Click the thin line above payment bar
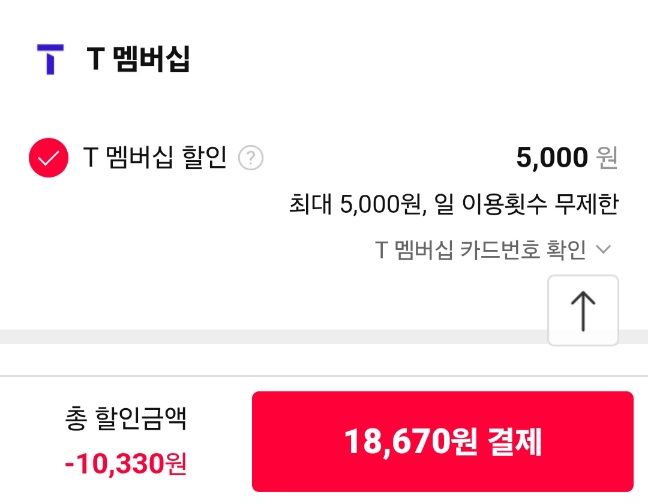The height and width of the screenshot is (504, 648). [x=324, y=376]
